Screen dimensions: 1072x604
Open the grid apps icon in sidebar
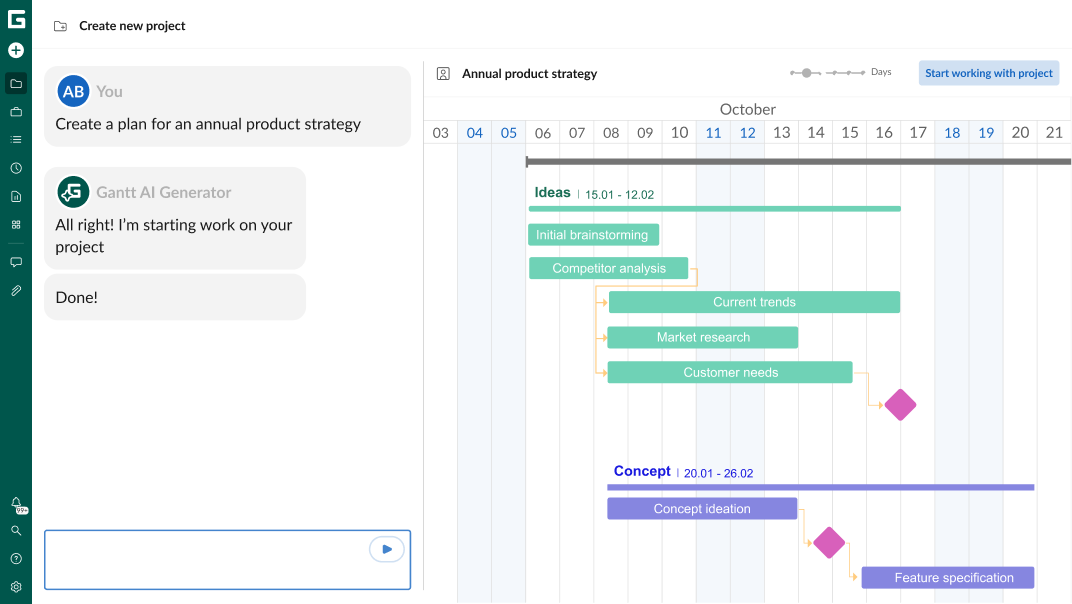(x=16, y=225)
